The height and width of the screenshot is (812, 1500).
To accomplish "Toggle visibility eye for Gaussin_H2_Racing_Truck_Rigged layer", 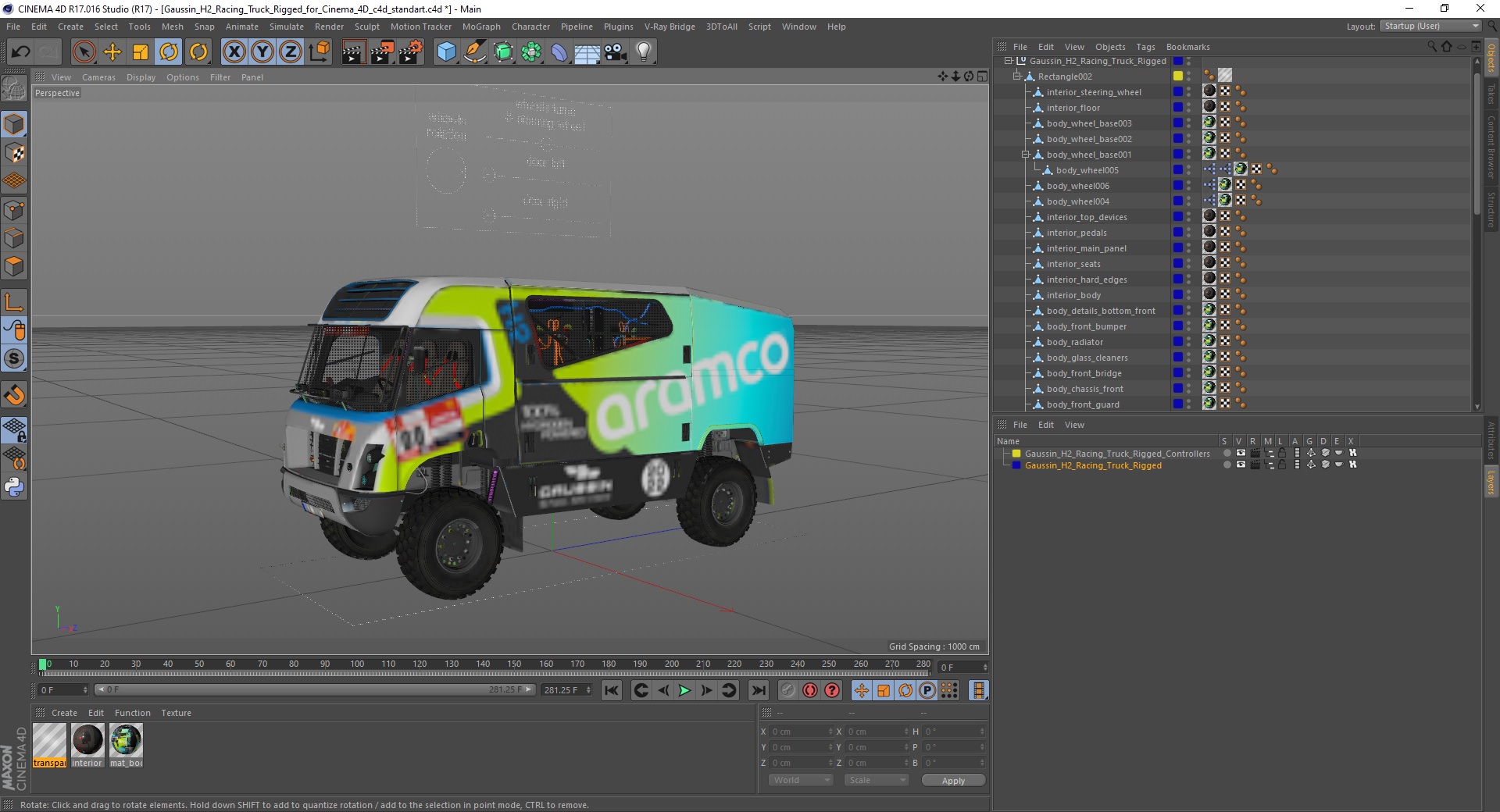I will coord(1241,465).
